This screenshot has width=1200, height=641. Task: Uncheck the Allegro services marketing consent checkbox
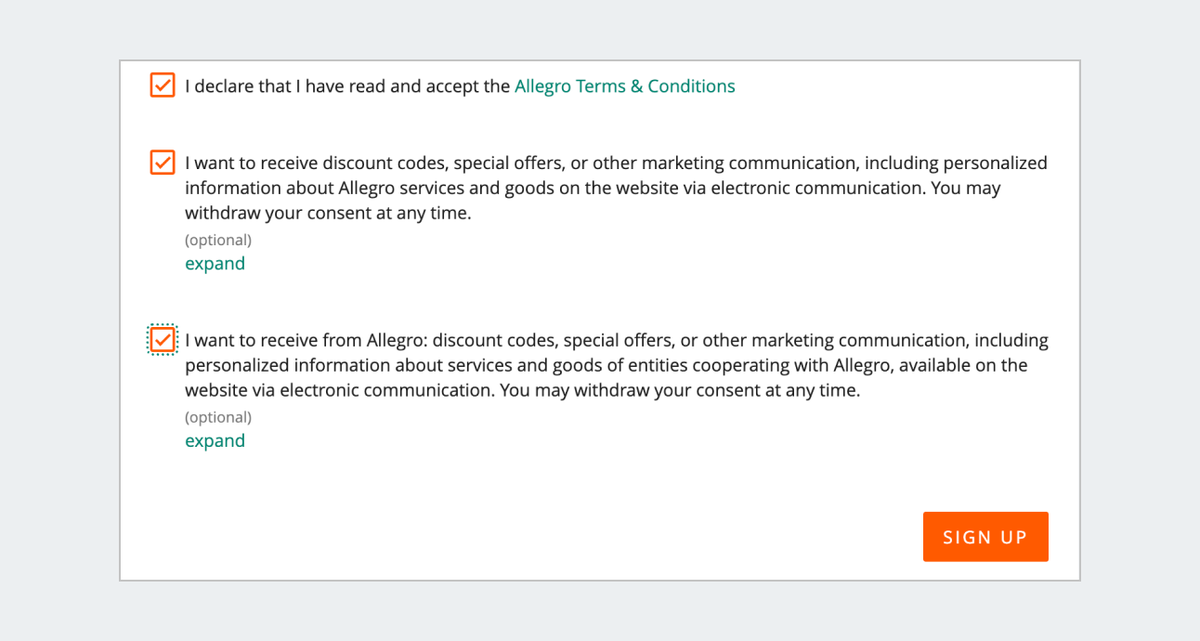(x=162, y=162)
